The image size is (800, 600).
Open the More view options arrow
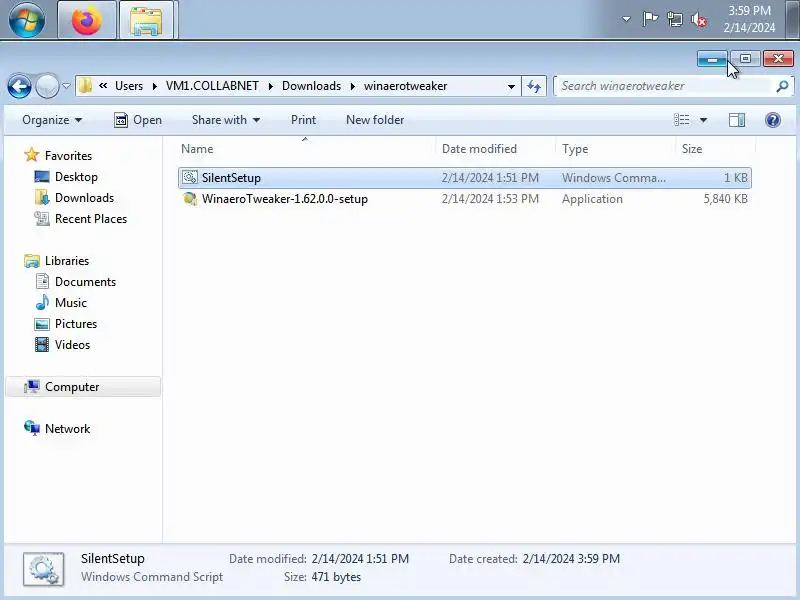click(703, 120)
